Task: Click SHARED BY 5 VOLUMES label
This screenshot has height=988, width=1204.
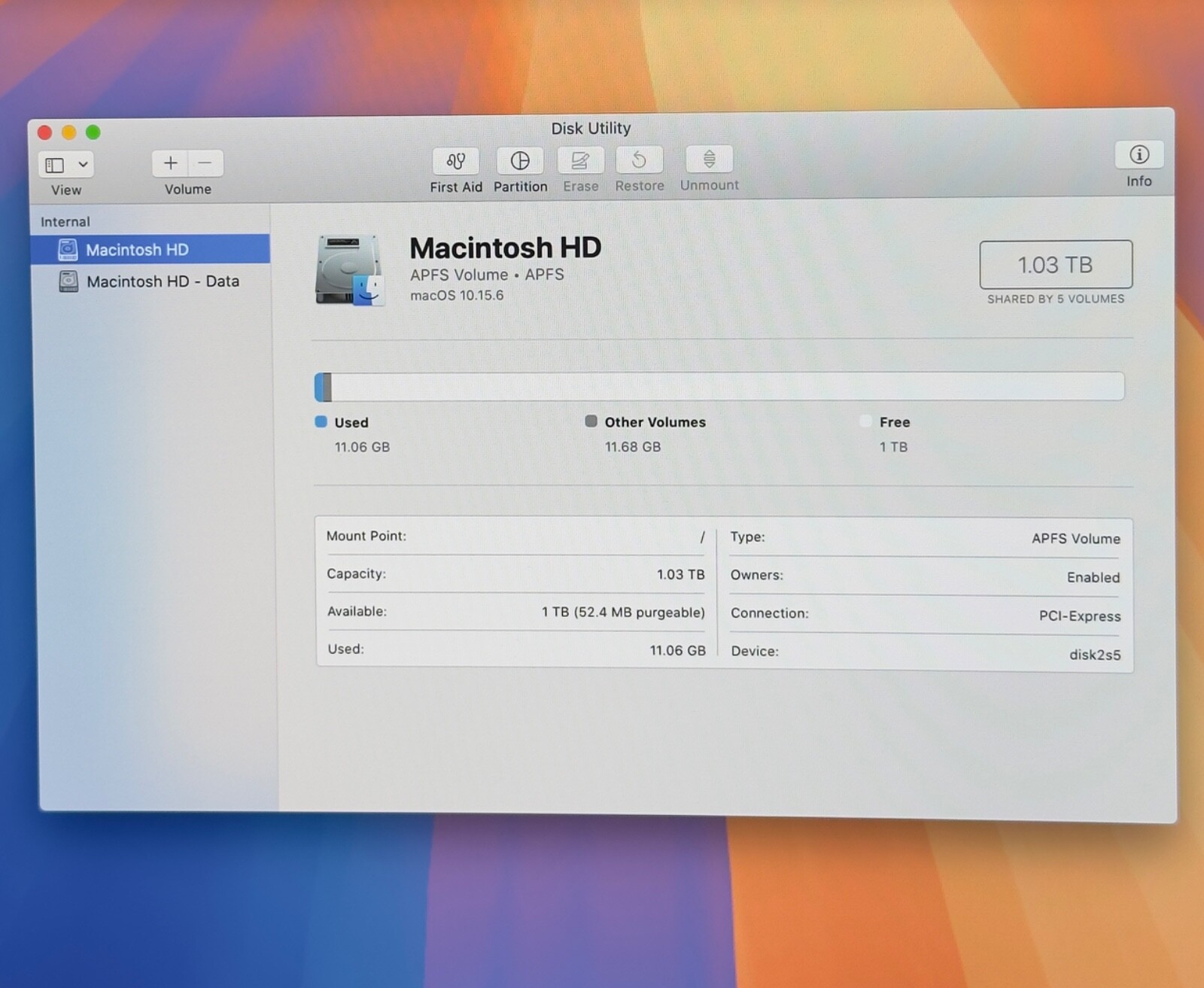Action: tap(1056, 299)
